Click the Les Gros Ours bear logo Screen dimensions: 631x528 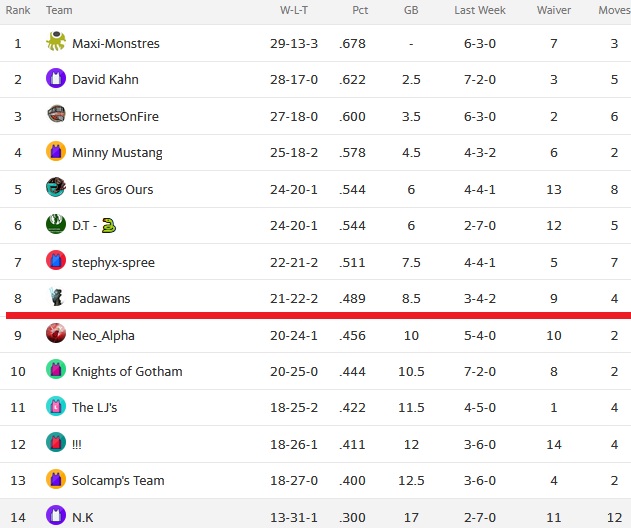click(56, 187)
